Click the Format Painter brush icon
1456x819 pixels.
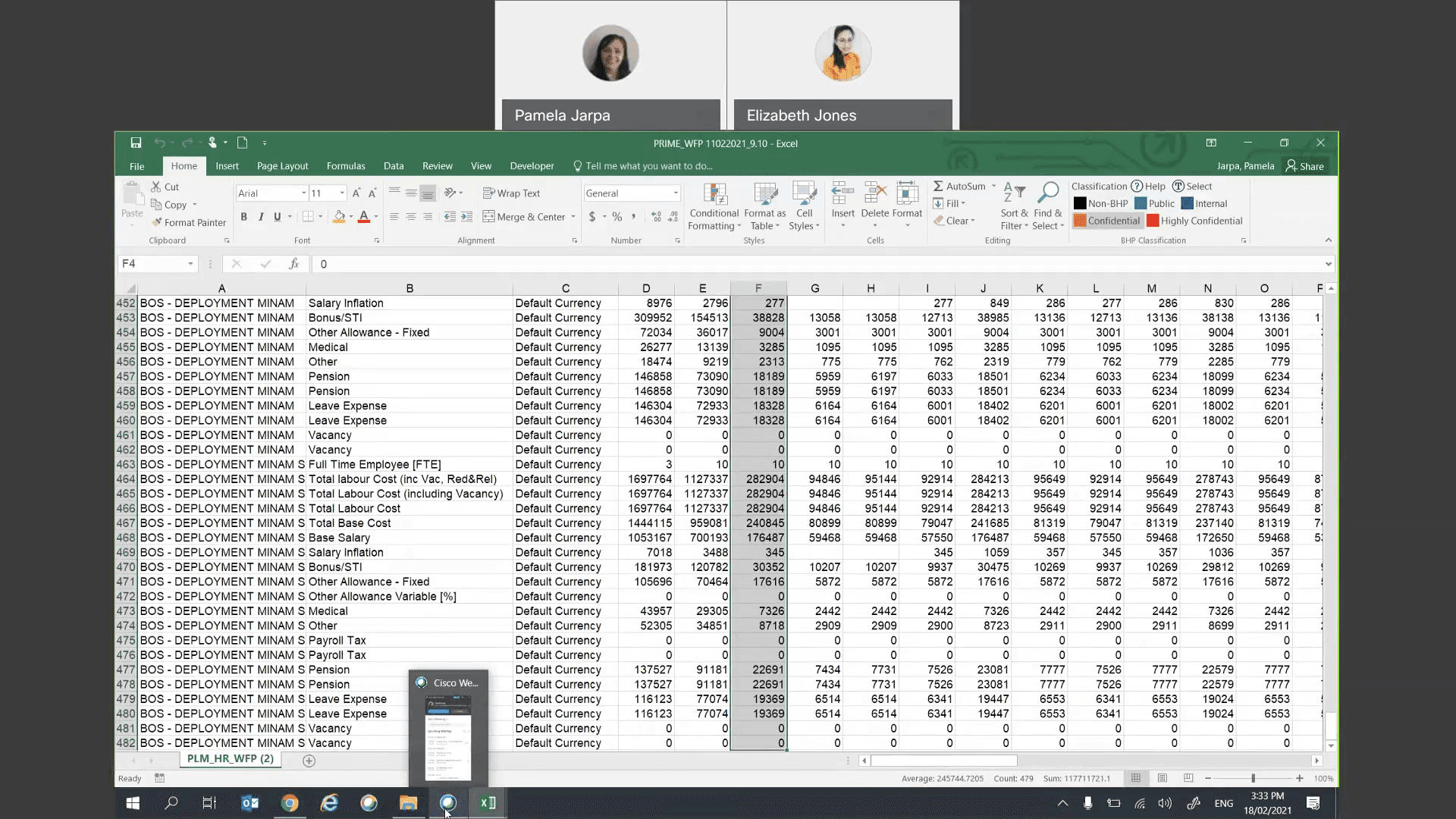coord(157,222)
